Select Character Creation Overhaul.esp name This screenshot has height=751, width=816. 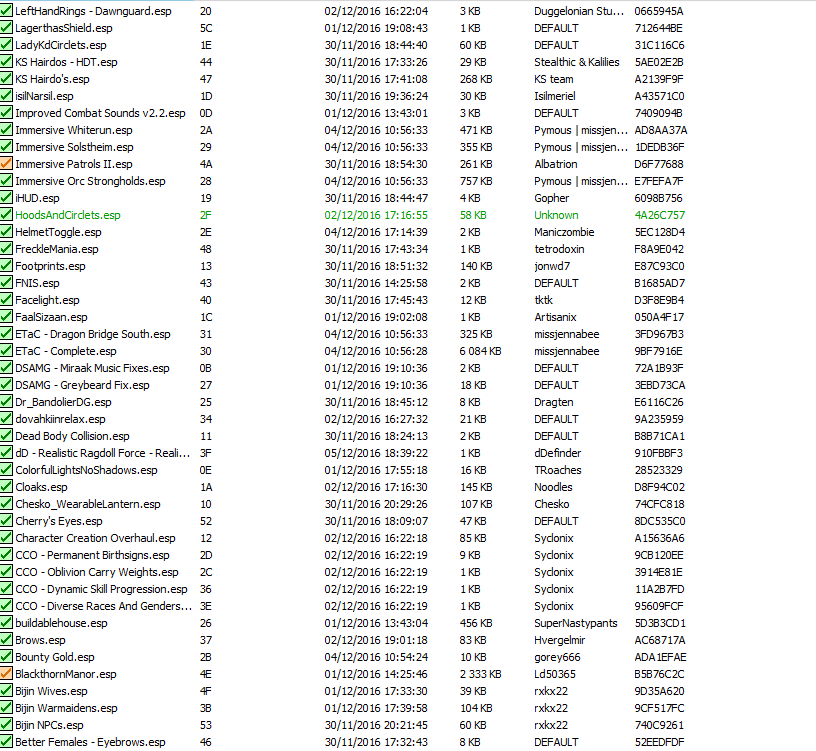[x=95, y=538]
